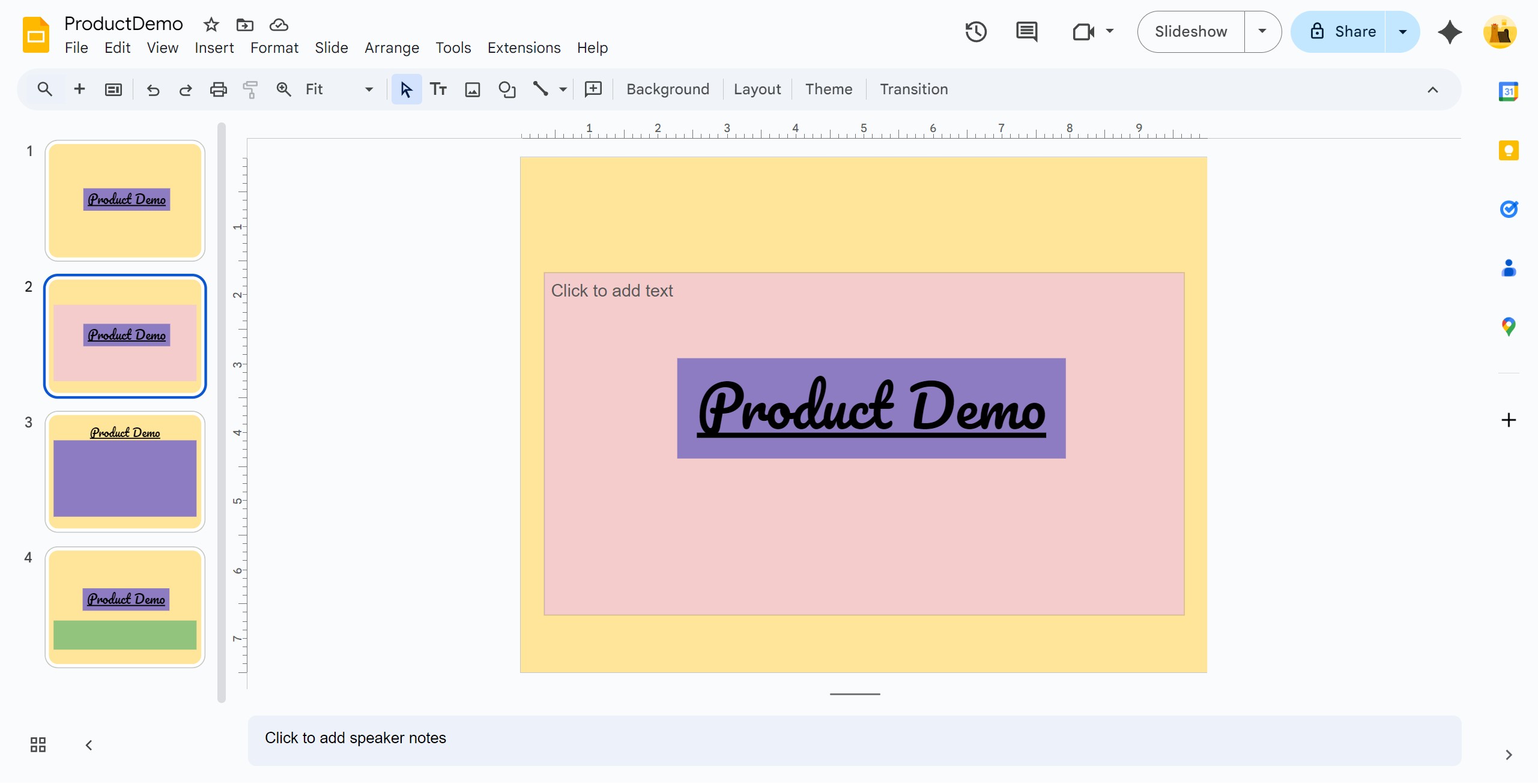Print the presentation
The width and height of the screenshot is (1538, 784).
click(x=218, y=89)
